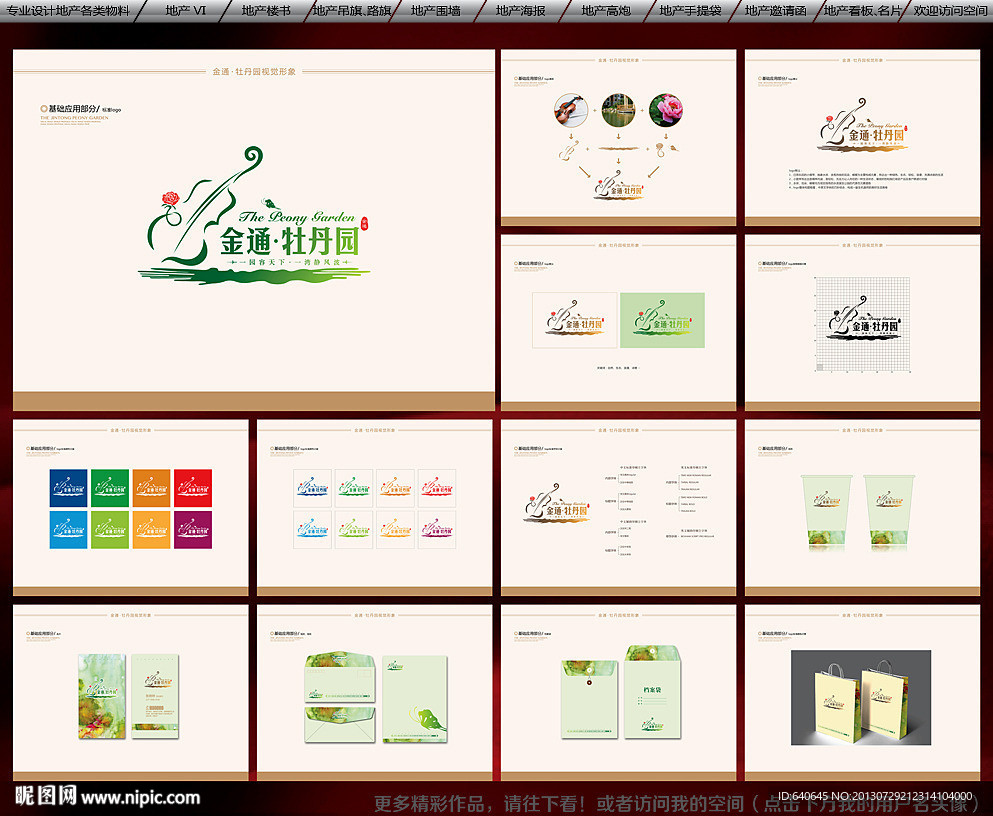The image size is (993, 816).
Task: Open the 地产高炮 tab label
Action: [606, 10]
